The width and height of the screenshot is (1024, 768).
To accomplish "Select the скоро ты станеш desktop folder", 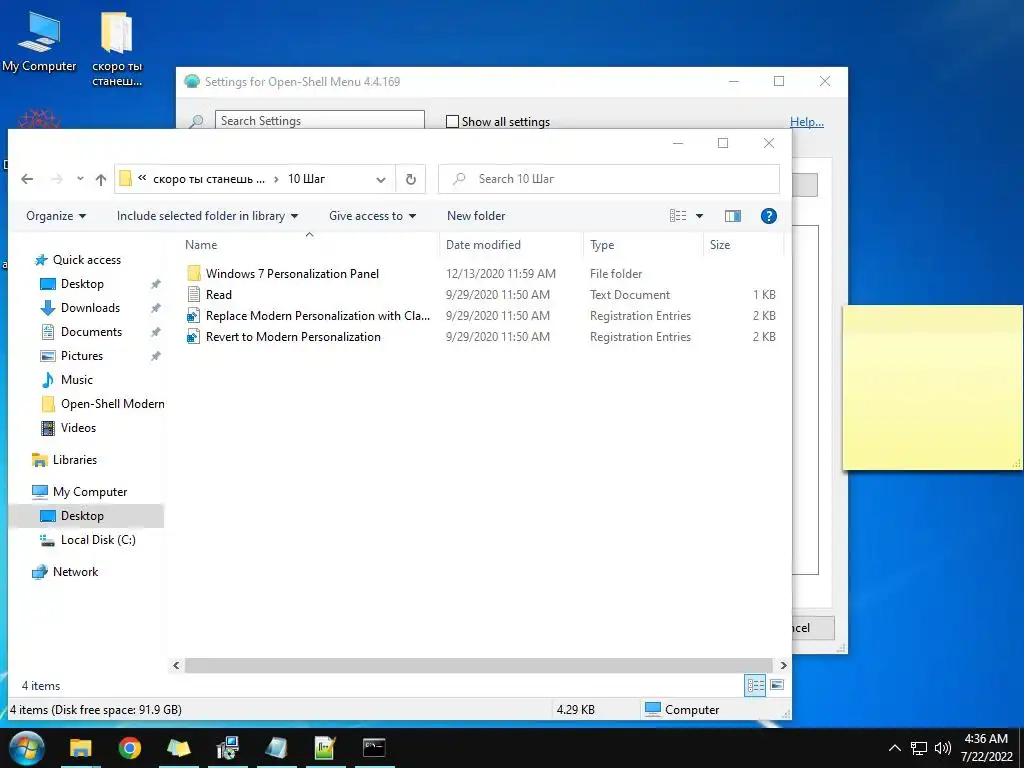I will tap(116, 48).
